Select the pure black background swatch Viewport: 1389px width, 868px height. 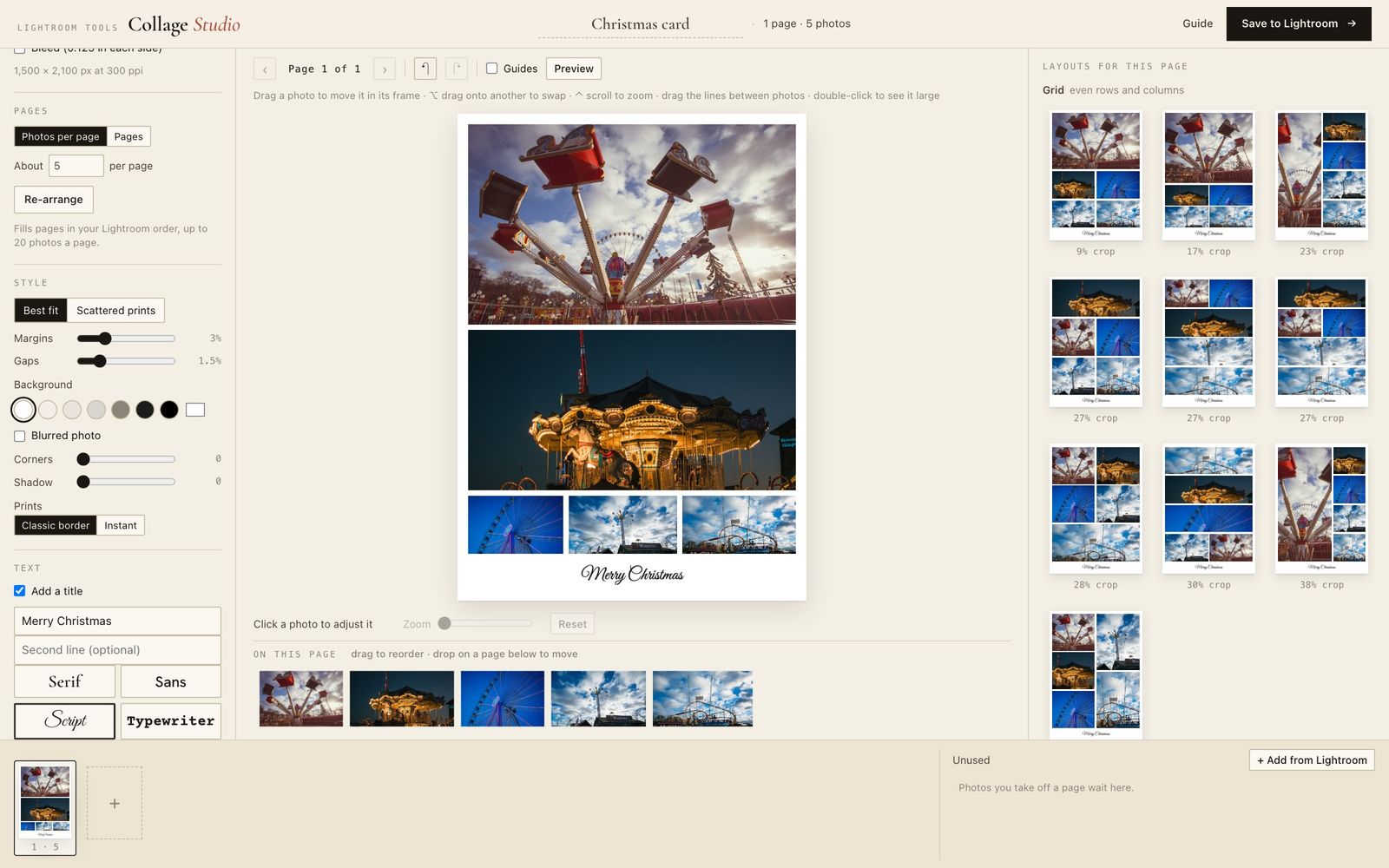coord(169,410)
